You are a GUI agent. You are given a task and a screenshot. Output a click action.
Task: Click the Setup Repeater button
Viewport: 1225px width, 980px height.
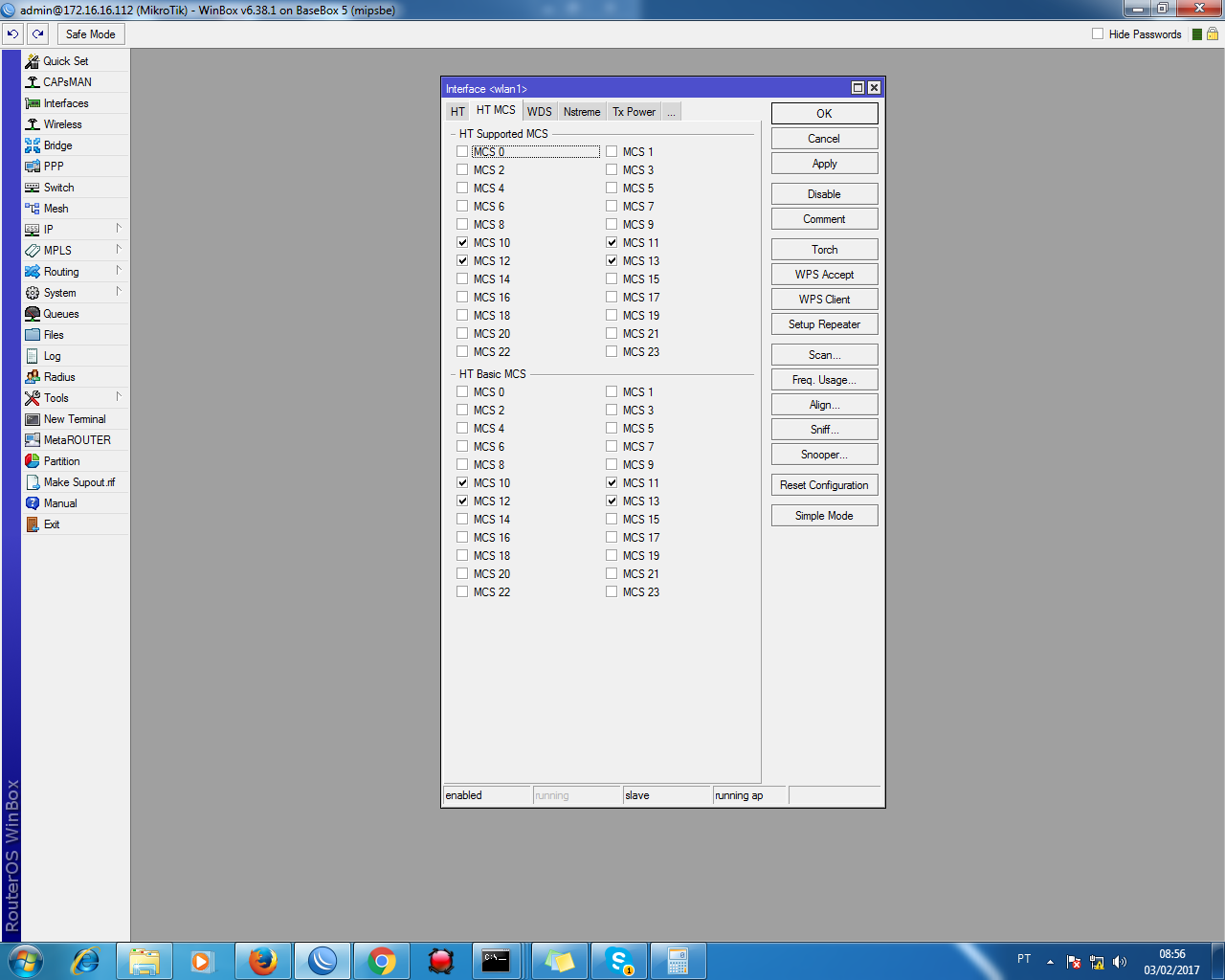pos(824,324)
